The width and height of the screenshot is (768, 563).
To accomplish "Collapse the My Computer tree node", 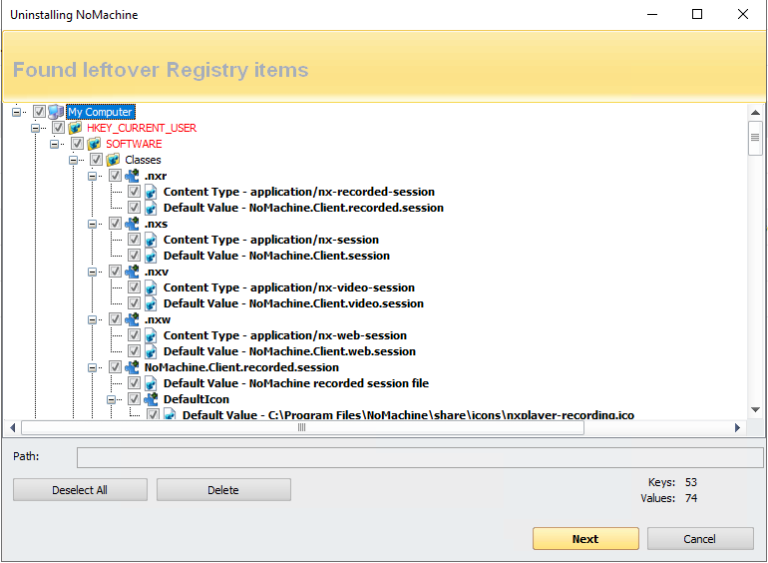I will [16, 112].
